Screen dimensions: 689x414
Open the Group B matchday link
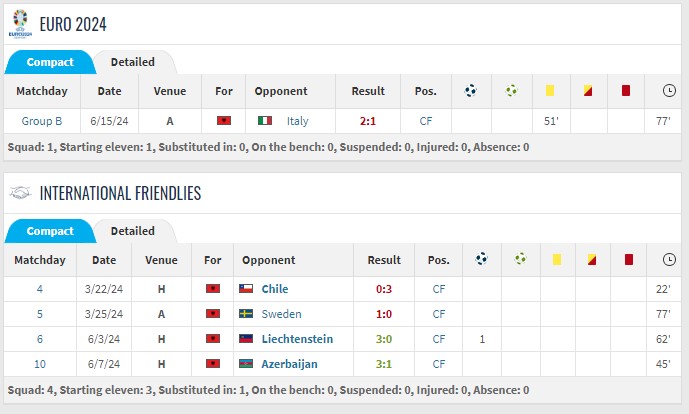pos(42,121)
